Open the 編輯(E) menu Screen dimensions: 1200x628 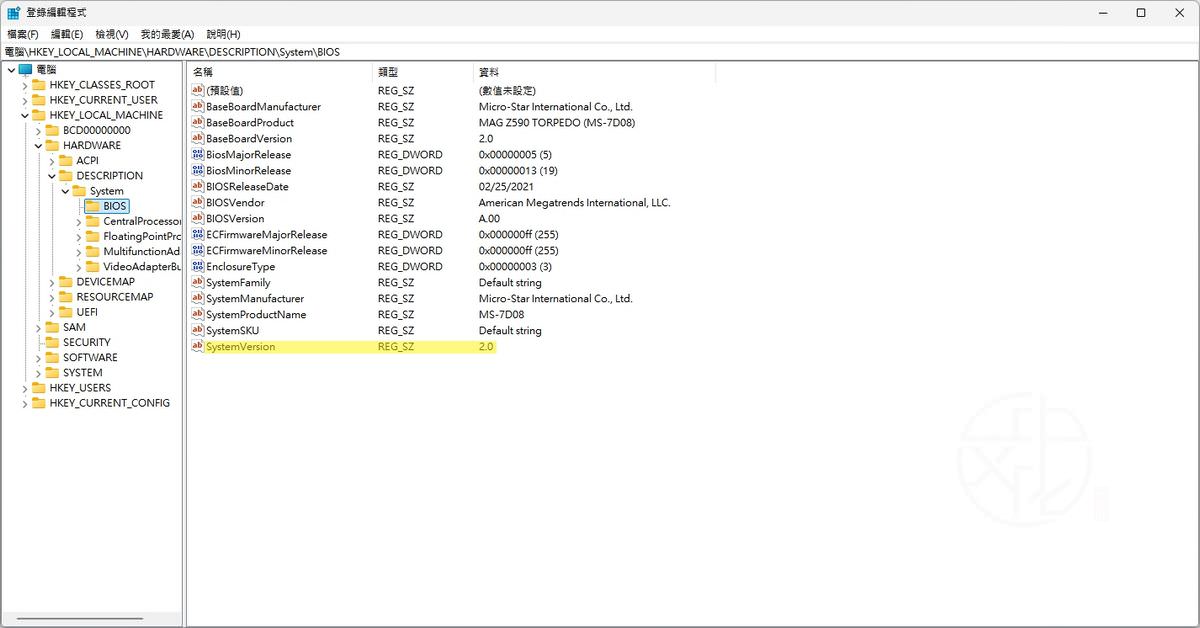pyautogui.click(x=67, y=34)
